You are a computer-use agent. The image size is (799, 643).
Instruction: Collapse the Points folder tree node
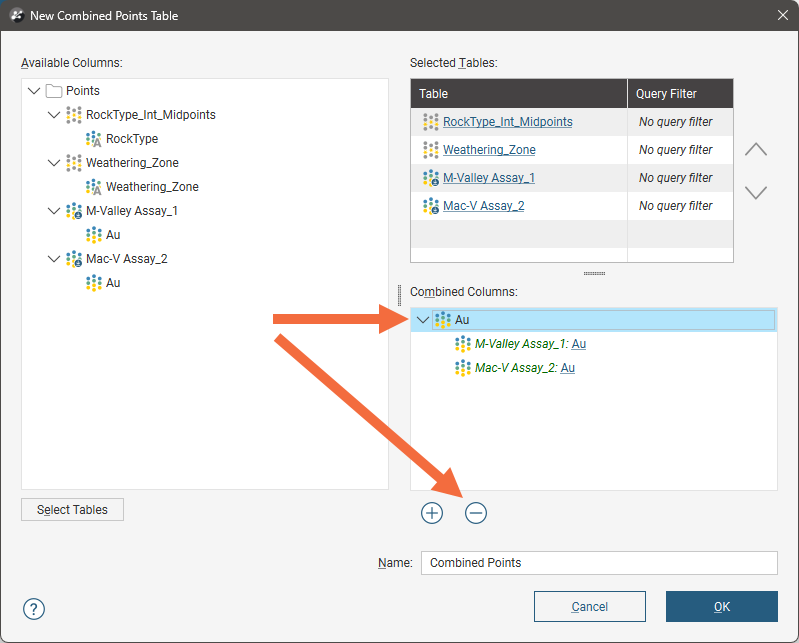tap(35, 91)
